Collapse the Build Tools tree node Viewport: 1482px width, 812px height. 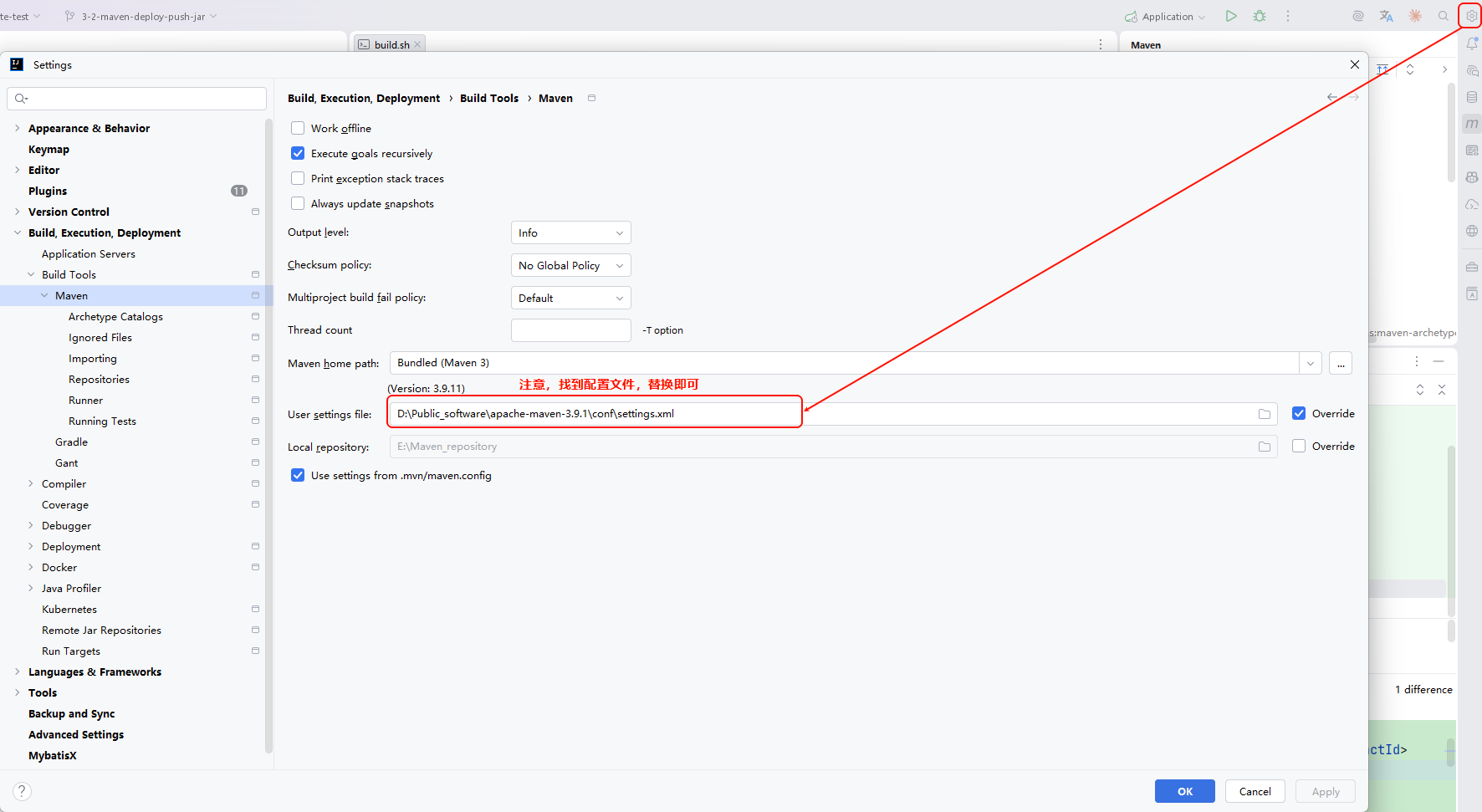click(x=31, y=274)
